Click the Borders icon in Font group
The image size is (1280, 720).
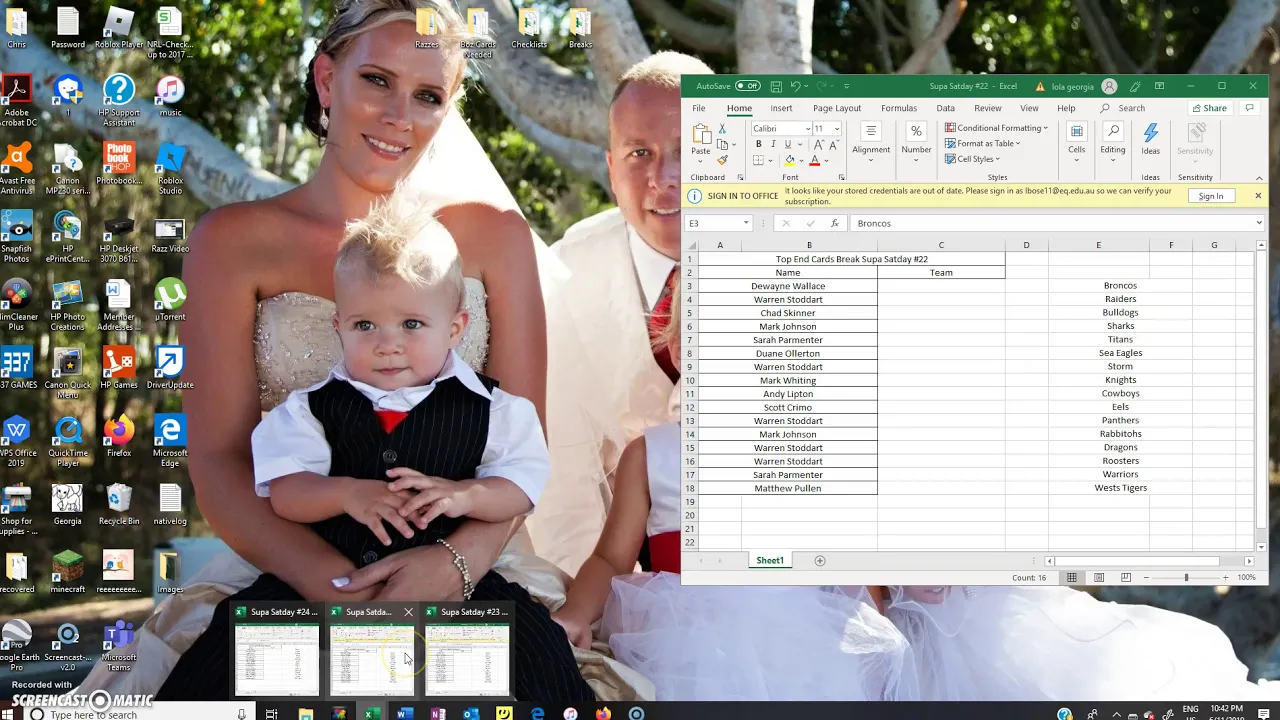(758, 160)
